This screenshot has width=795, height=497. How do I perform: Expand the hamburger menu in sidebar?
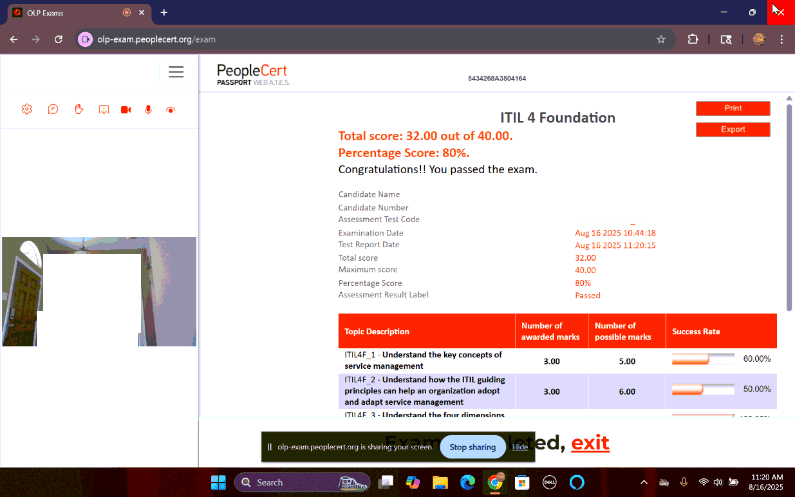tap(176, 72)
